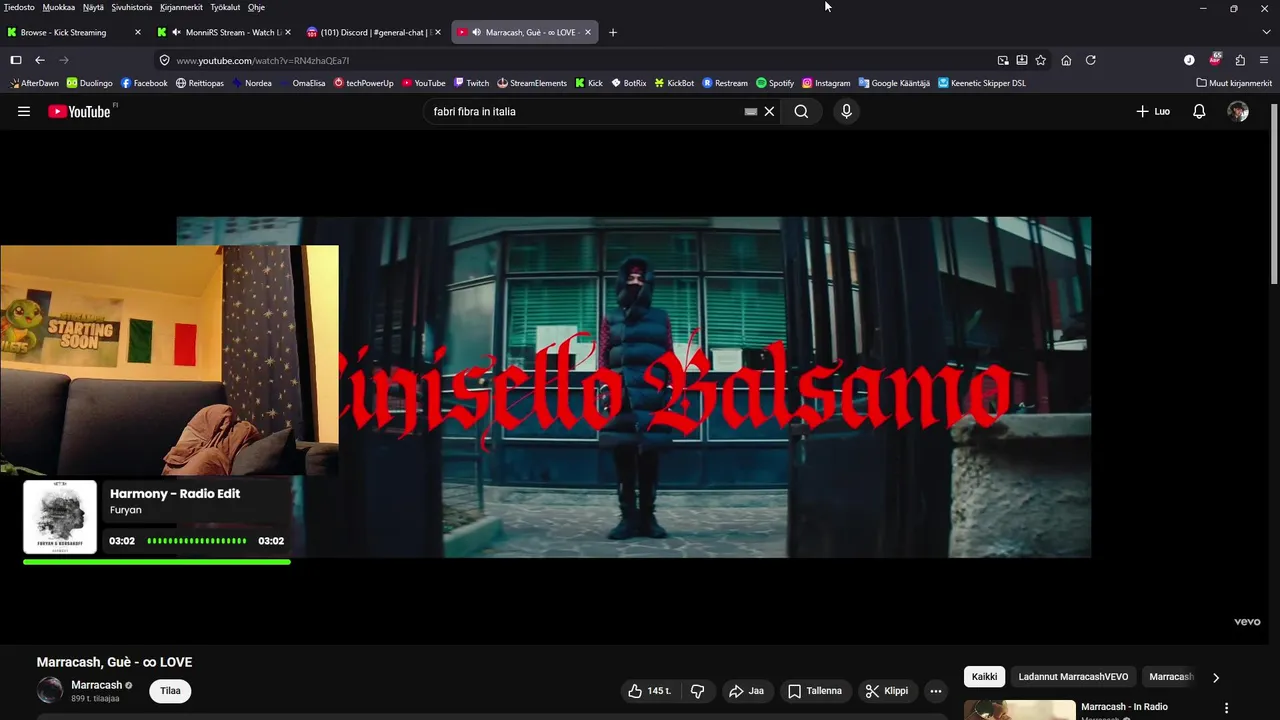This screenshot has width=1280, height=720.
Task: Open the Firefox sidebar toggle icon
Action: click(x=16, y=60)
